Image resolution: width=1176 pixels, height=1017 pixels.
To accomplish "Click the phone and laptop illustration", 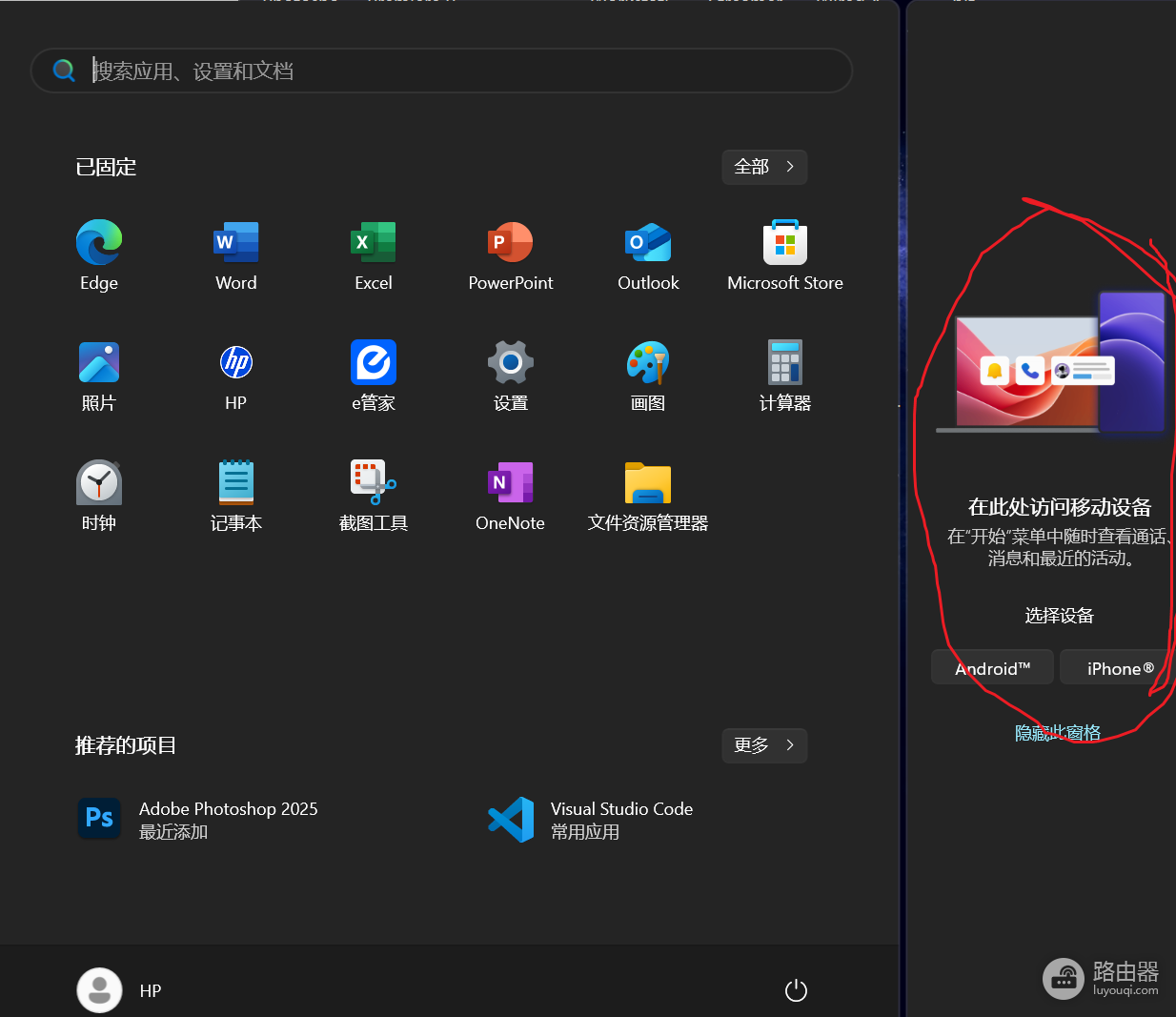I will 1051,363.
